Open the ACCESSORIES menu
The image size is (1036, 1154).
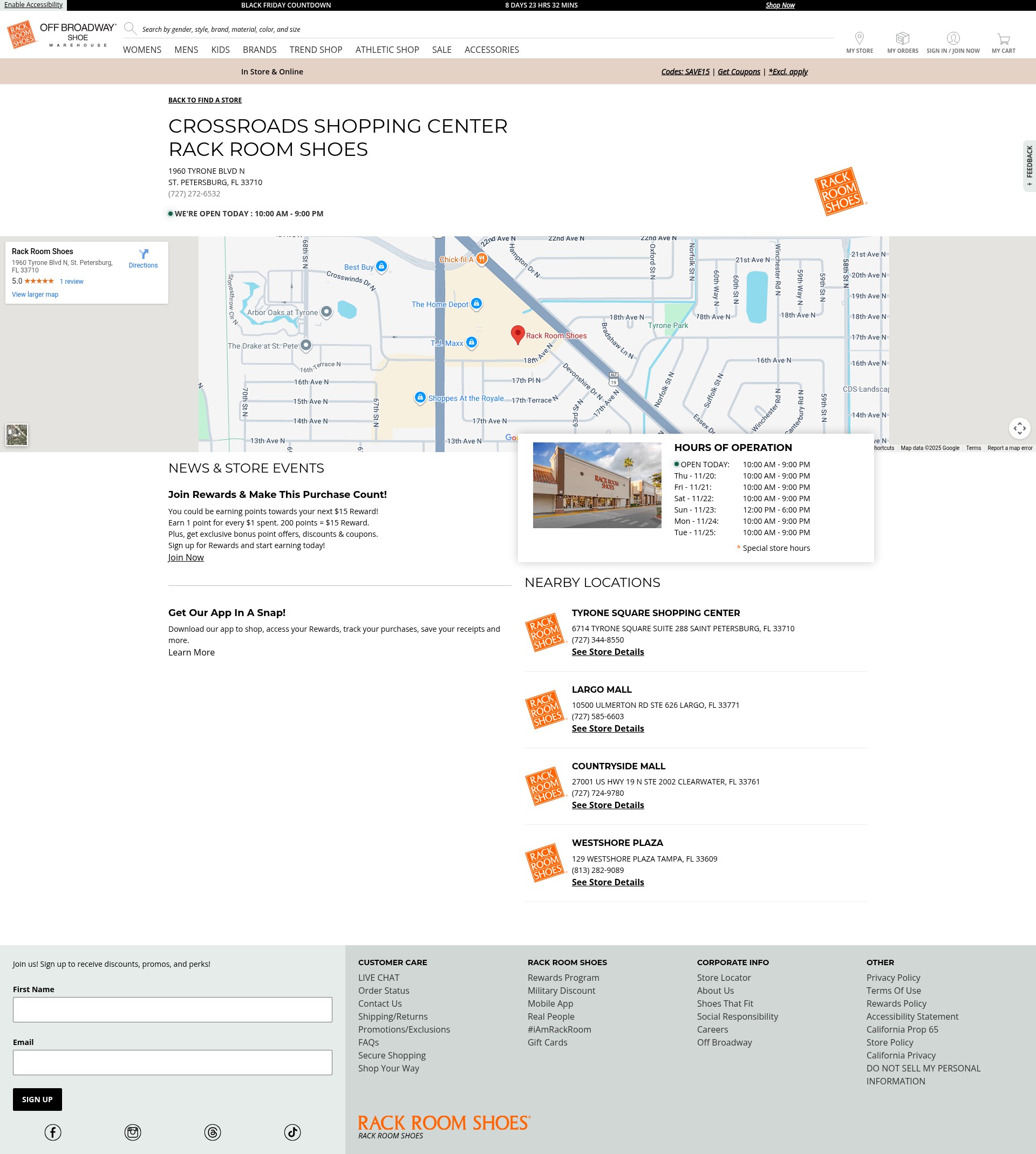pos(492,50)
